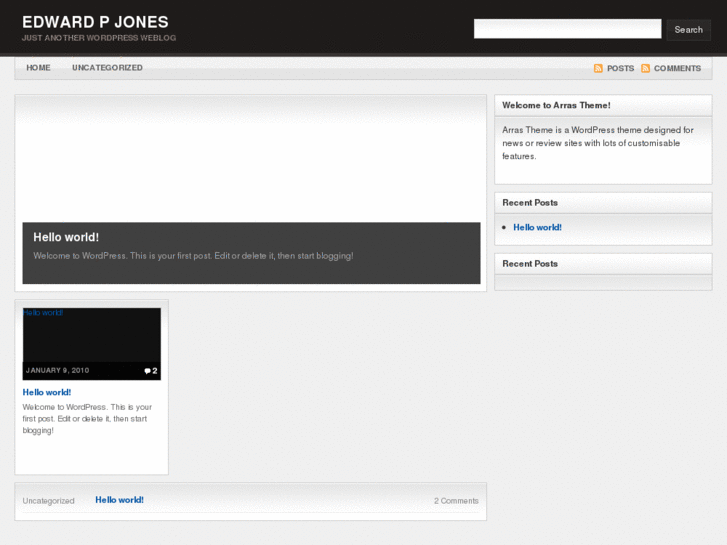Focus the search text field in header
727x545 pixels.
tap(567, 29)
